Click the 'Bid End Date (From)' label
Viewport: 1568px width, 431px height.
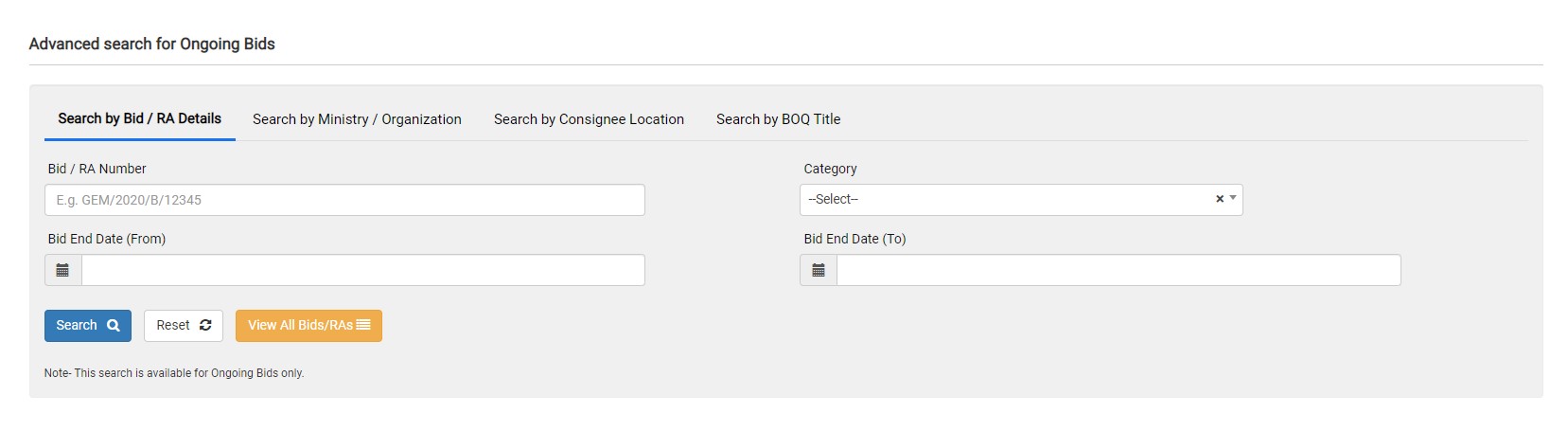(x=107, y=239)
